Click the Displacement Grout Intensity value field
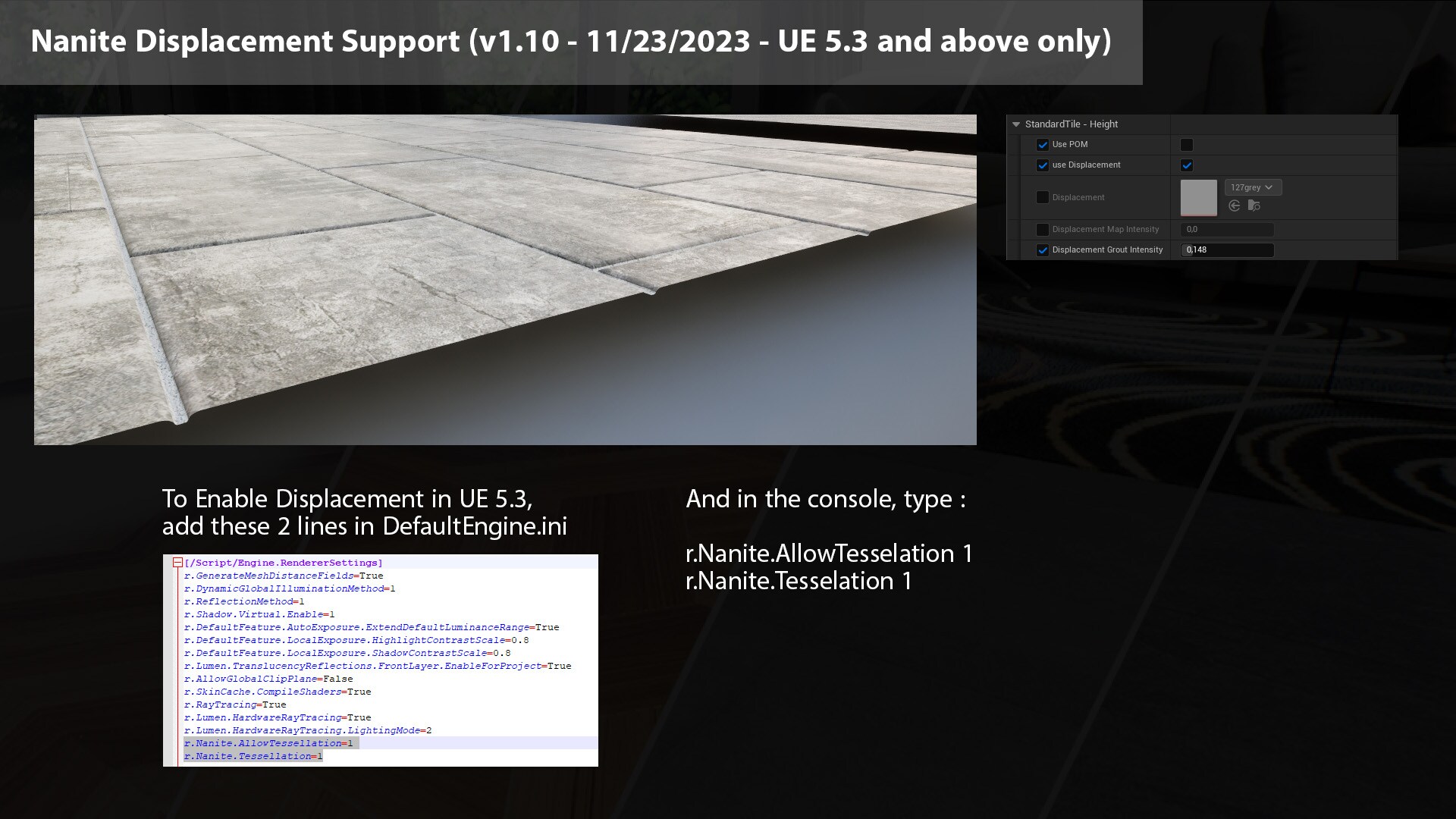Viewport: 1456px width, 819px height. [1227, 250]
